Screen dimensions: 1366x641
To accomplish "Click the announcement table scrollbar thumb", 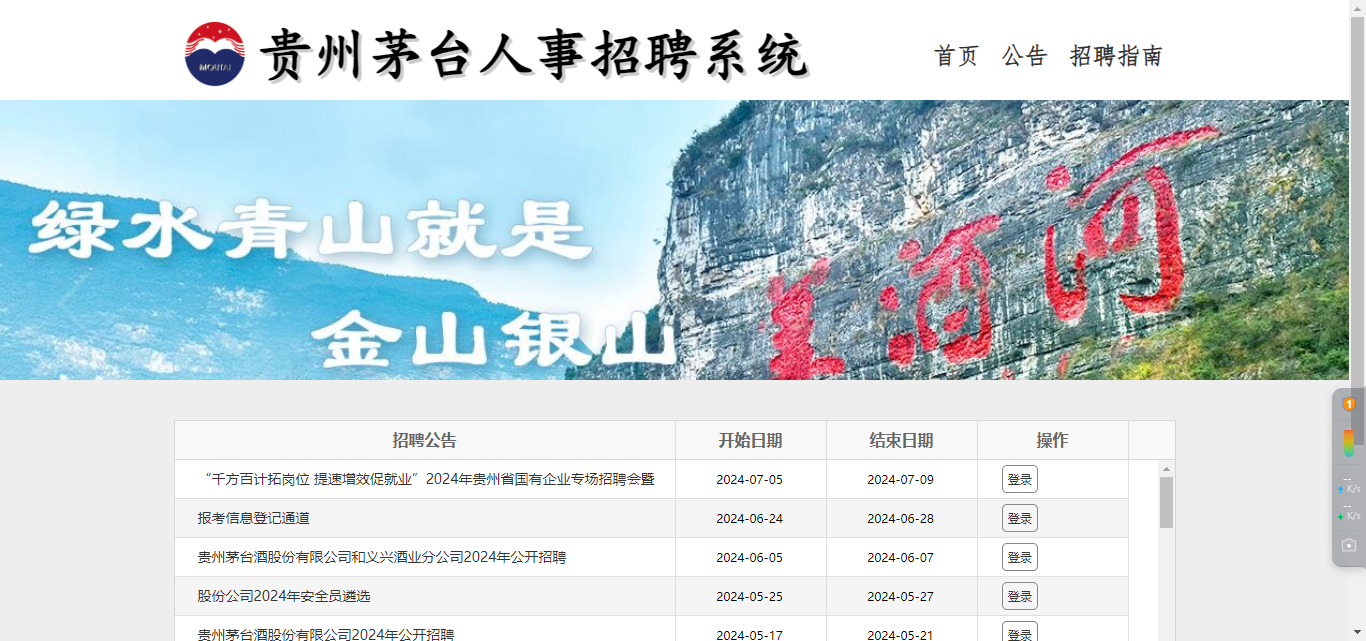I will click(x=1166, y=502).
